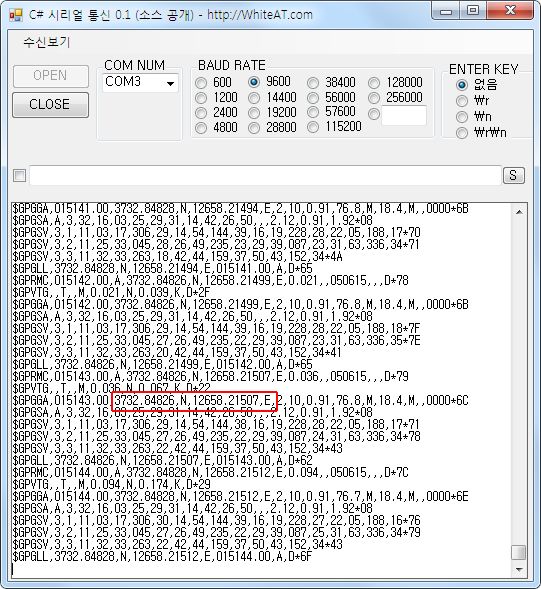Click the scrollbar down arrow in output
This screenshot has width=541, height=589.
pos(519,569)
